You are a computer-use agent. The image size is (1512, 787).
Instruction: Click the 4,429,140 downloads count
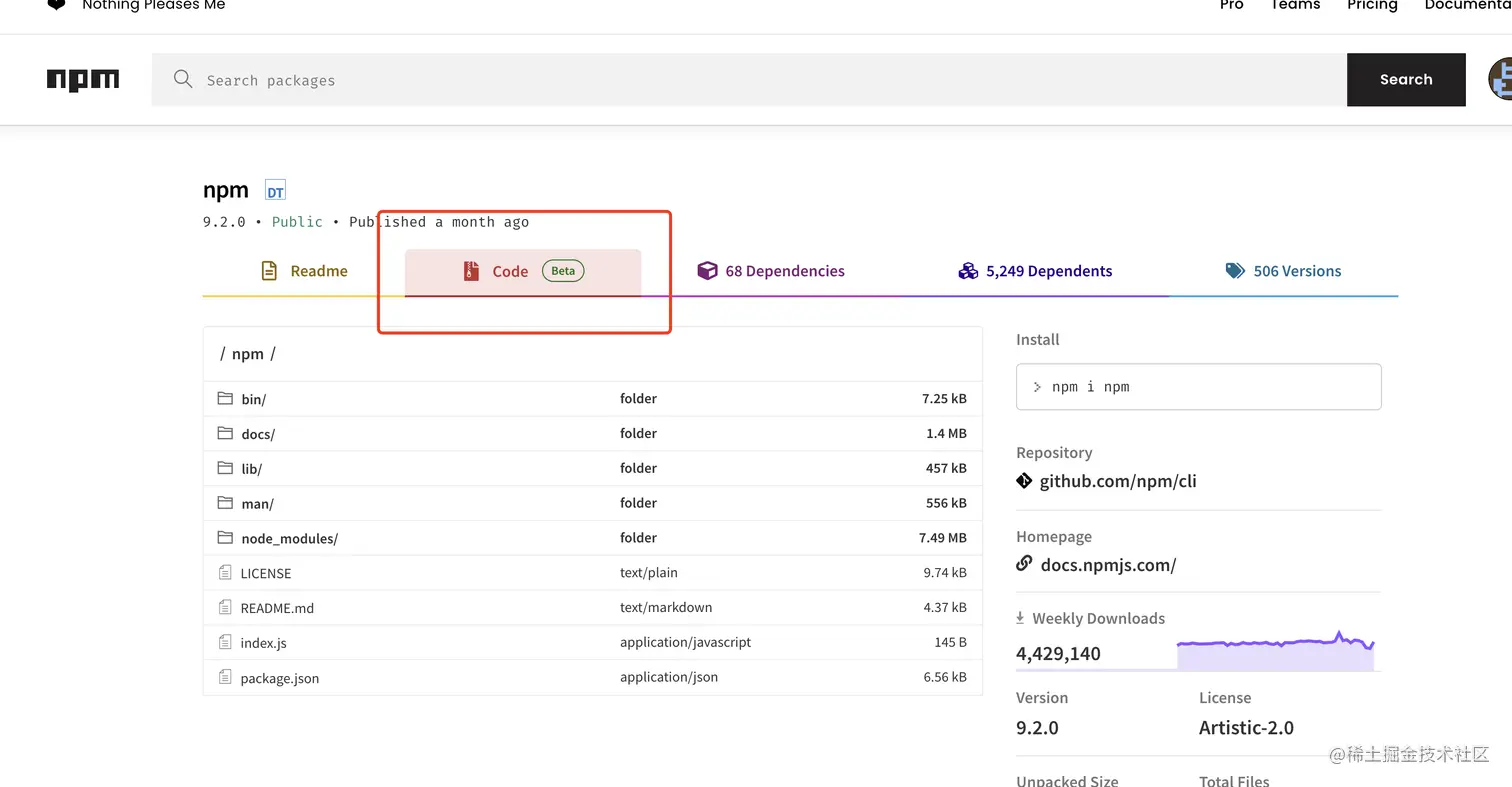pos(1058,654)
